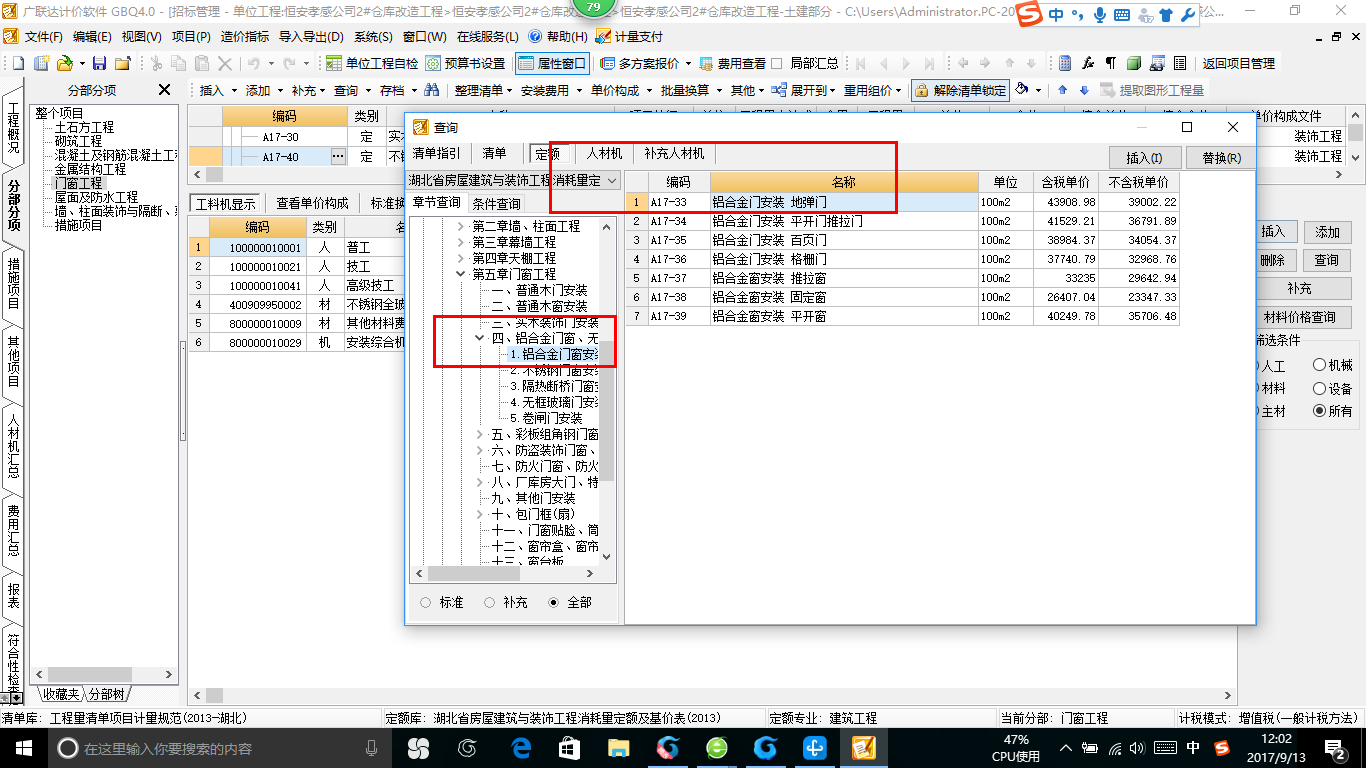Click the paint bucket color icon
This screenshot has width=1366, height=768.
click(x=1022, y=90)
